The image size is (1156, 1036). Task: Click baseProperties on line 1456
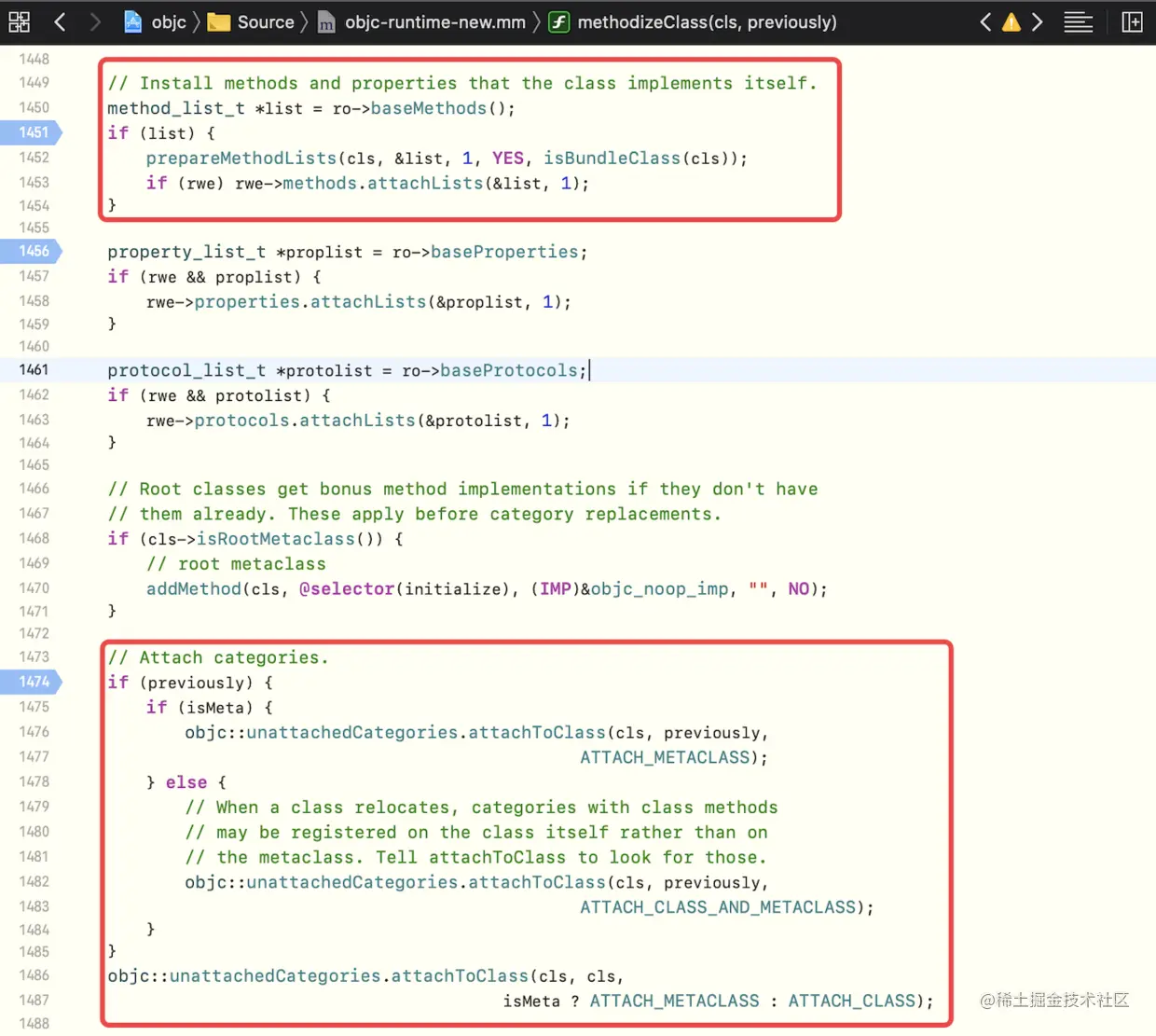click(x=504, y=252)
